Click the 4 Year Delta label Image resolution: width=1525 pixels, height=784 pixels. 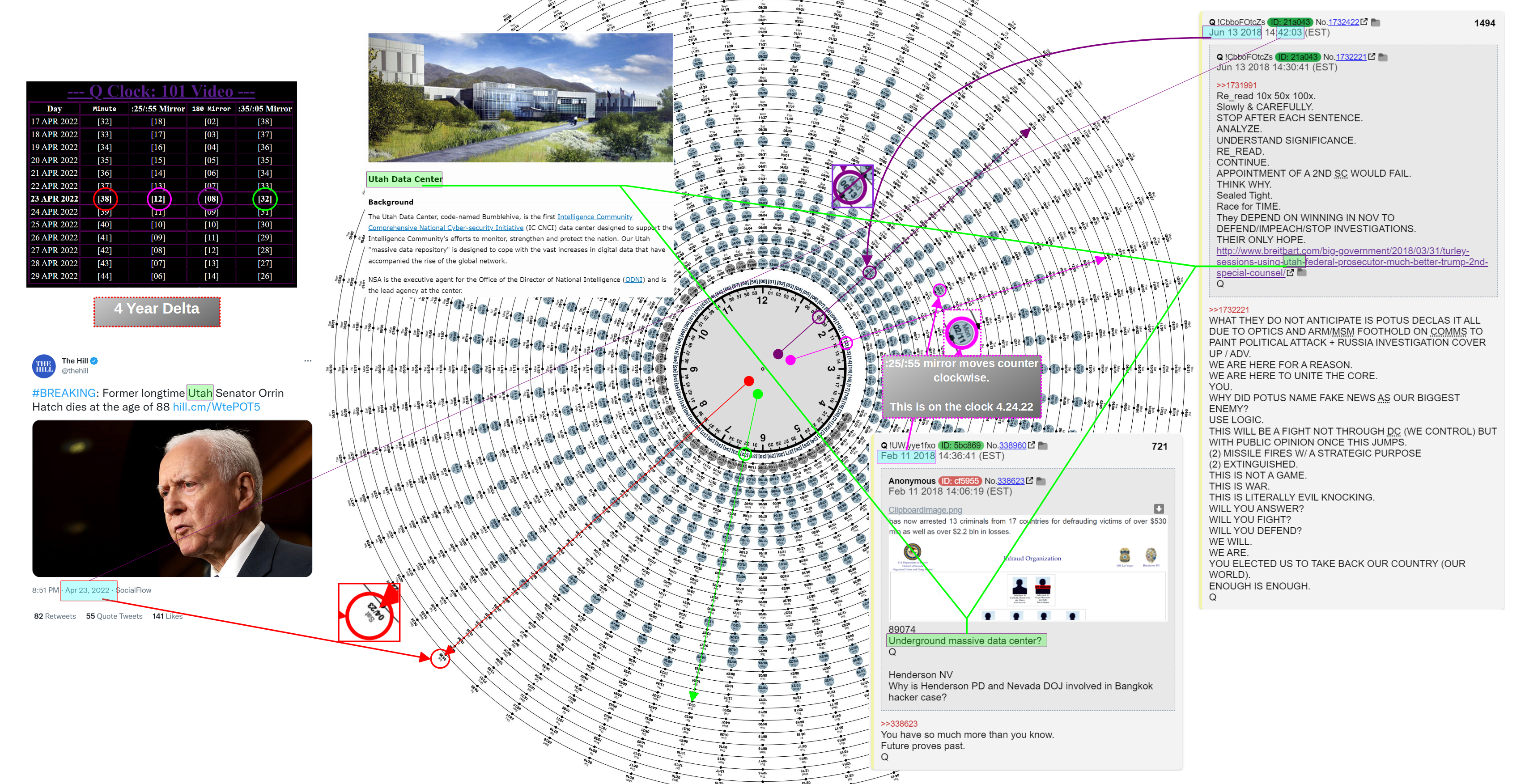[157, 311]
